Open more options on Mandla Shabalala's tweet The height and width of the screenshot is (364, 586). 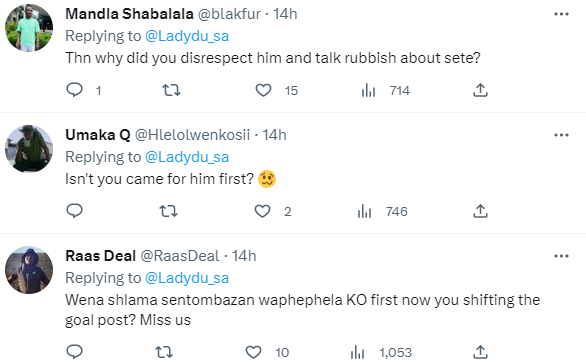561,14
